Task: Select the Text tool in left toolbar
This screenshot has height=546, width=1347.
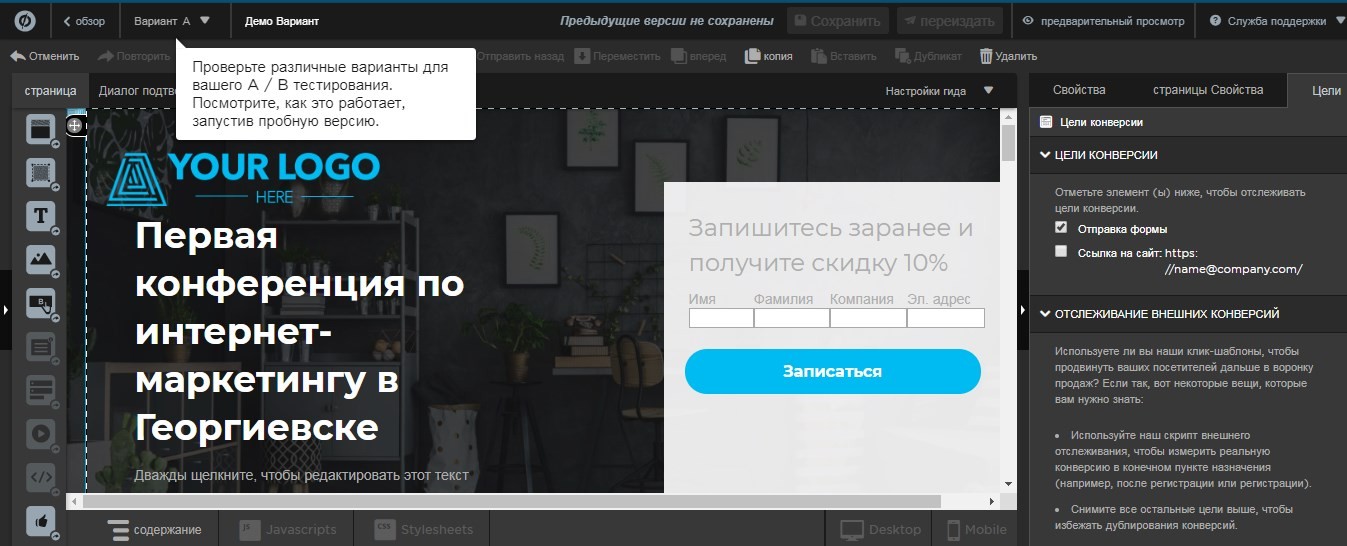Action: pyautogui.click(x=40, y=215)
